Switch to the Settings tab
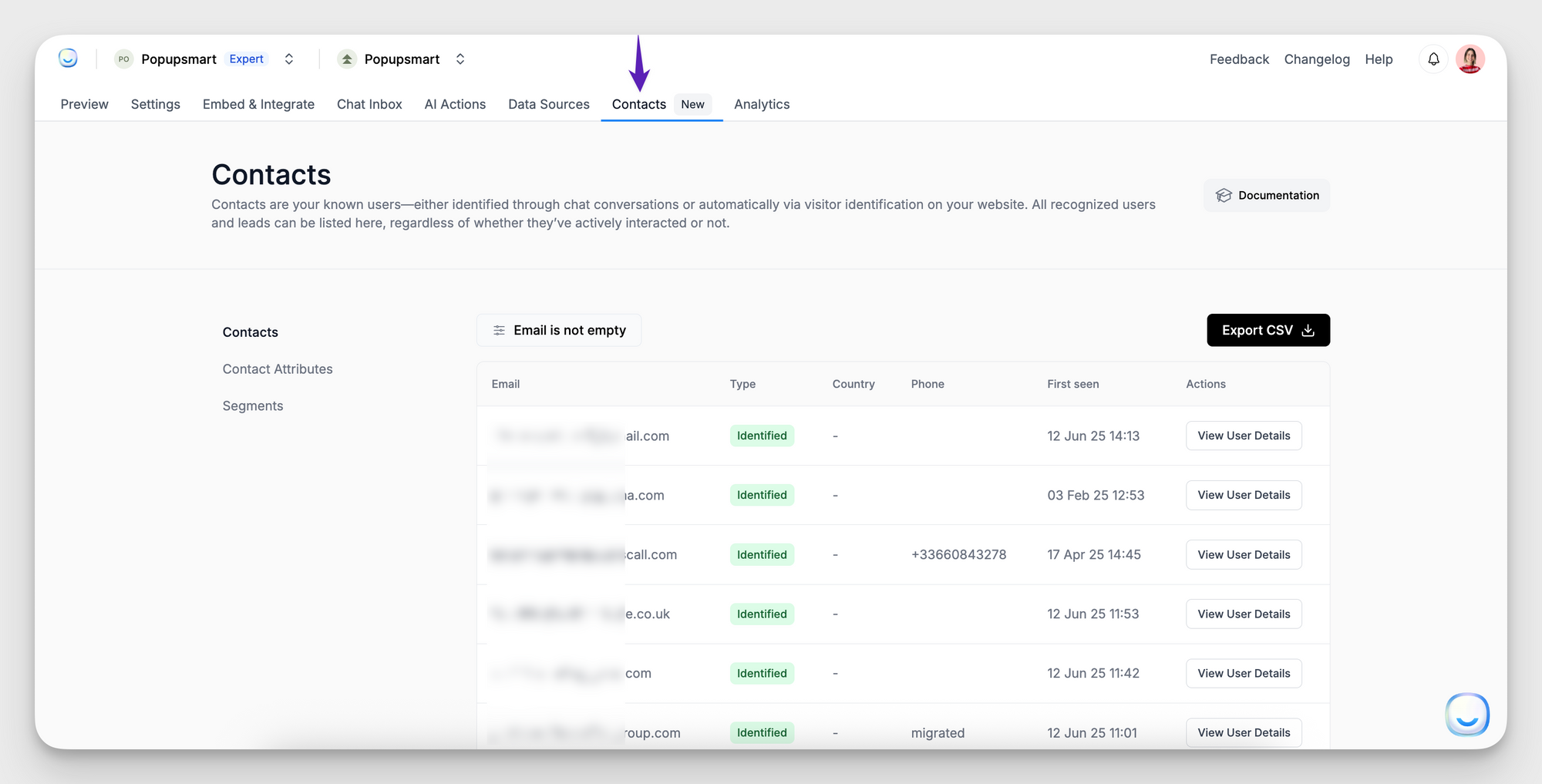The image size is (1542, 784). (x=156, y=104)
